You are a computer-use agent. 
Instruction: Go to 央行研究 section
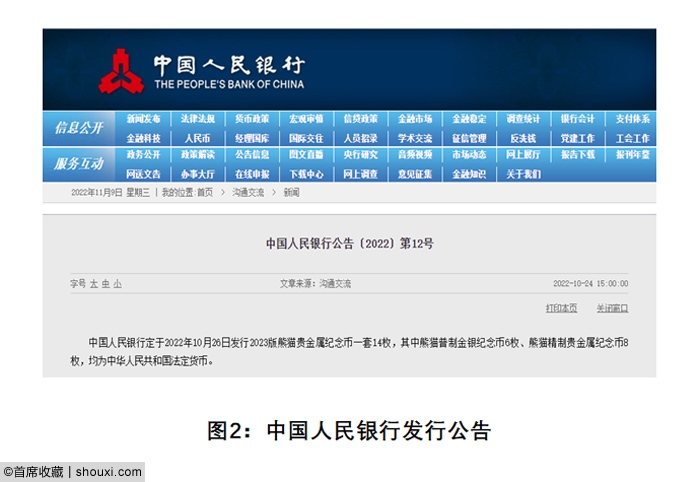click(361, 155)
